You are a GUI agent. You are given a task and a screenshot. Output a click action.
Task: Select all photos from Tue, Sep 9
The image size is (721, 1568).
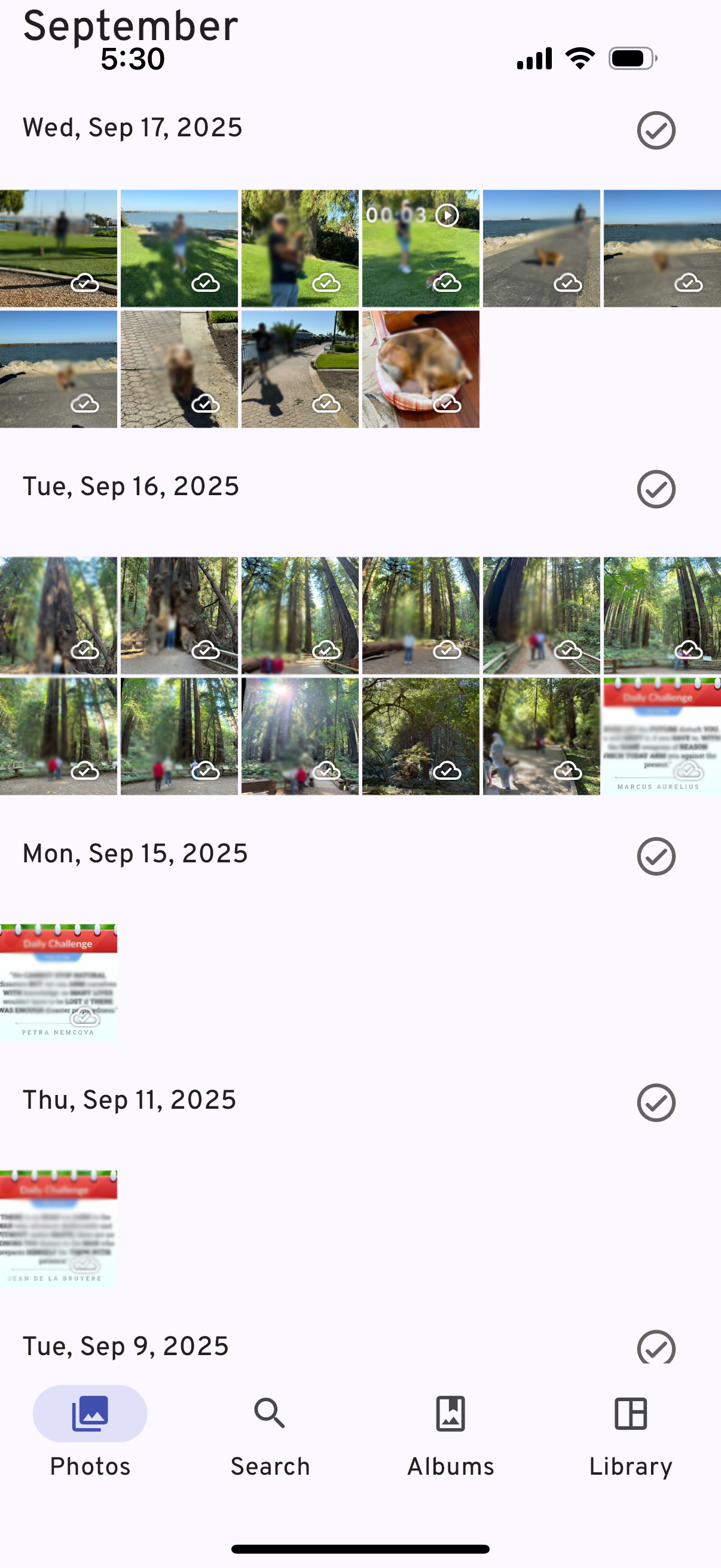(656, 1347)
